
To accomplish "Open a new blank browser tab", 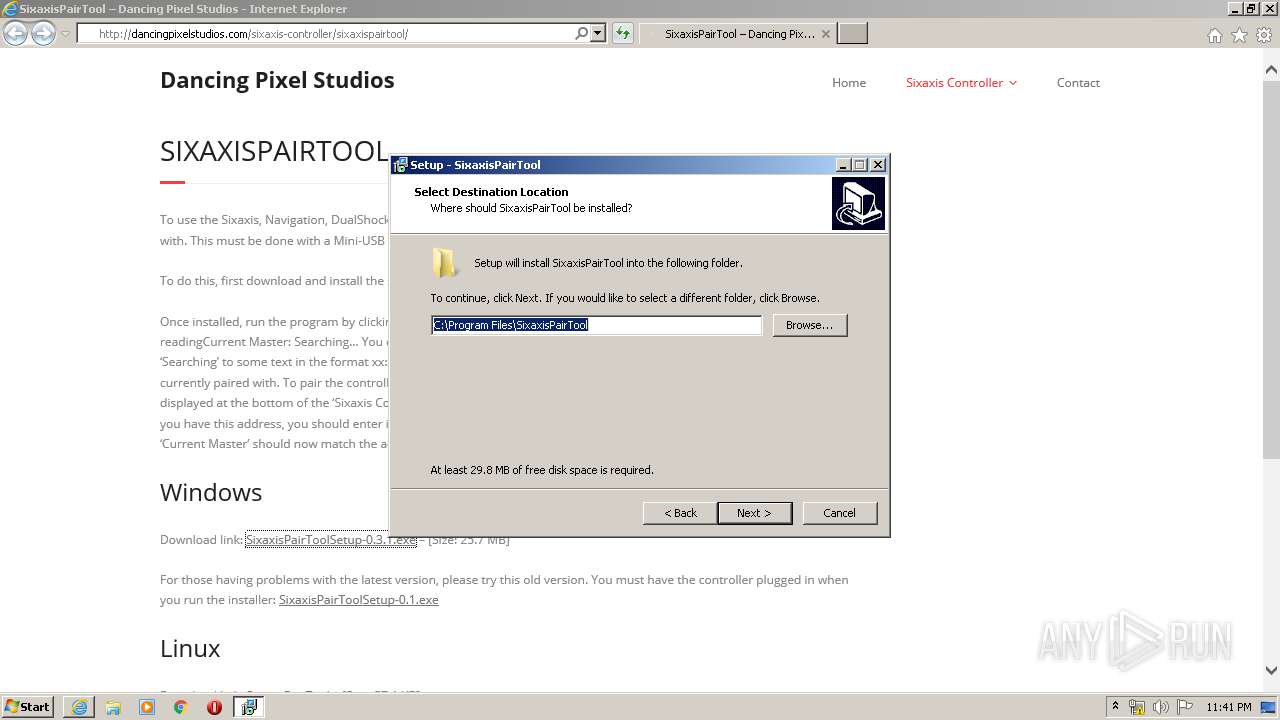I will [852, 34].
